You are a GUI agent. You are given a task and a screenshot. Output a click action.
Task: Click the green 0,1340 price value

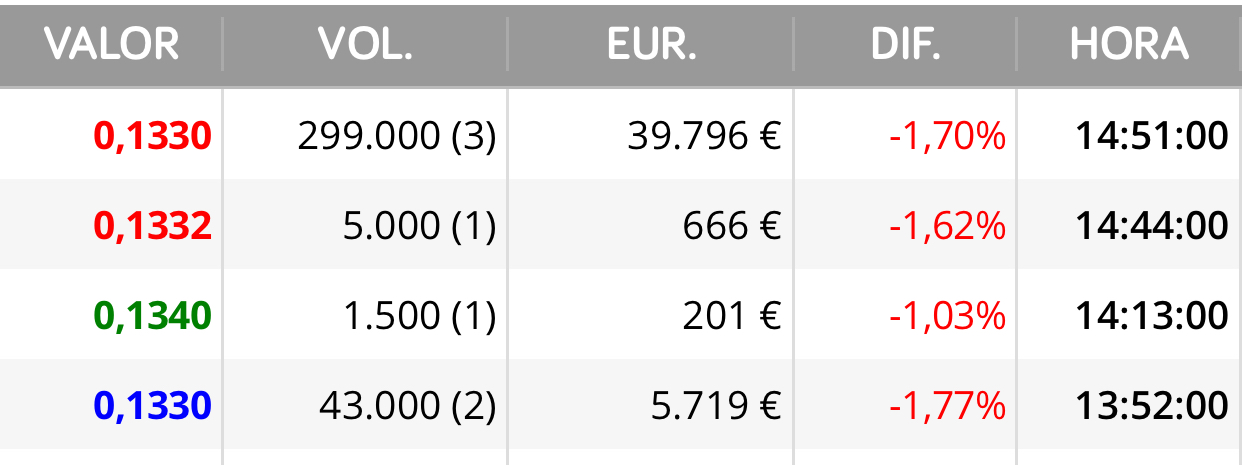click(x=152, y=316)
